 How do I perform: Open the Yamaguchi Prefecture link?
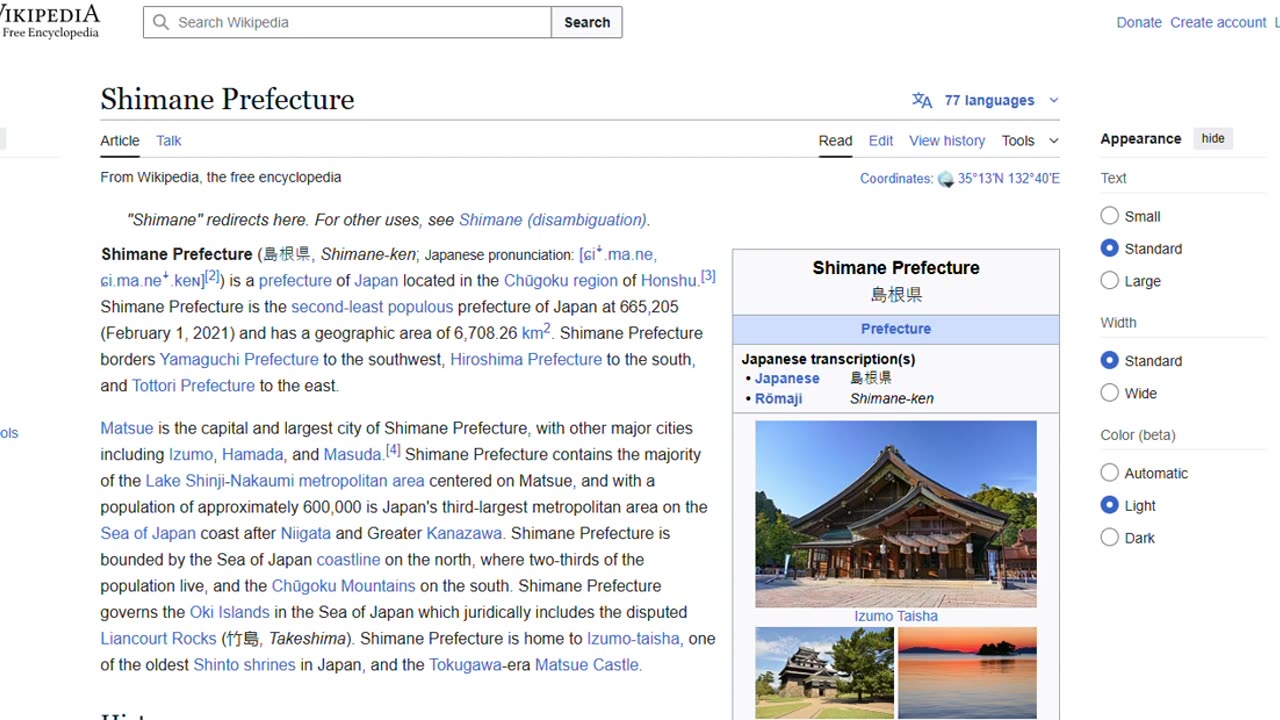pos(239,359)
